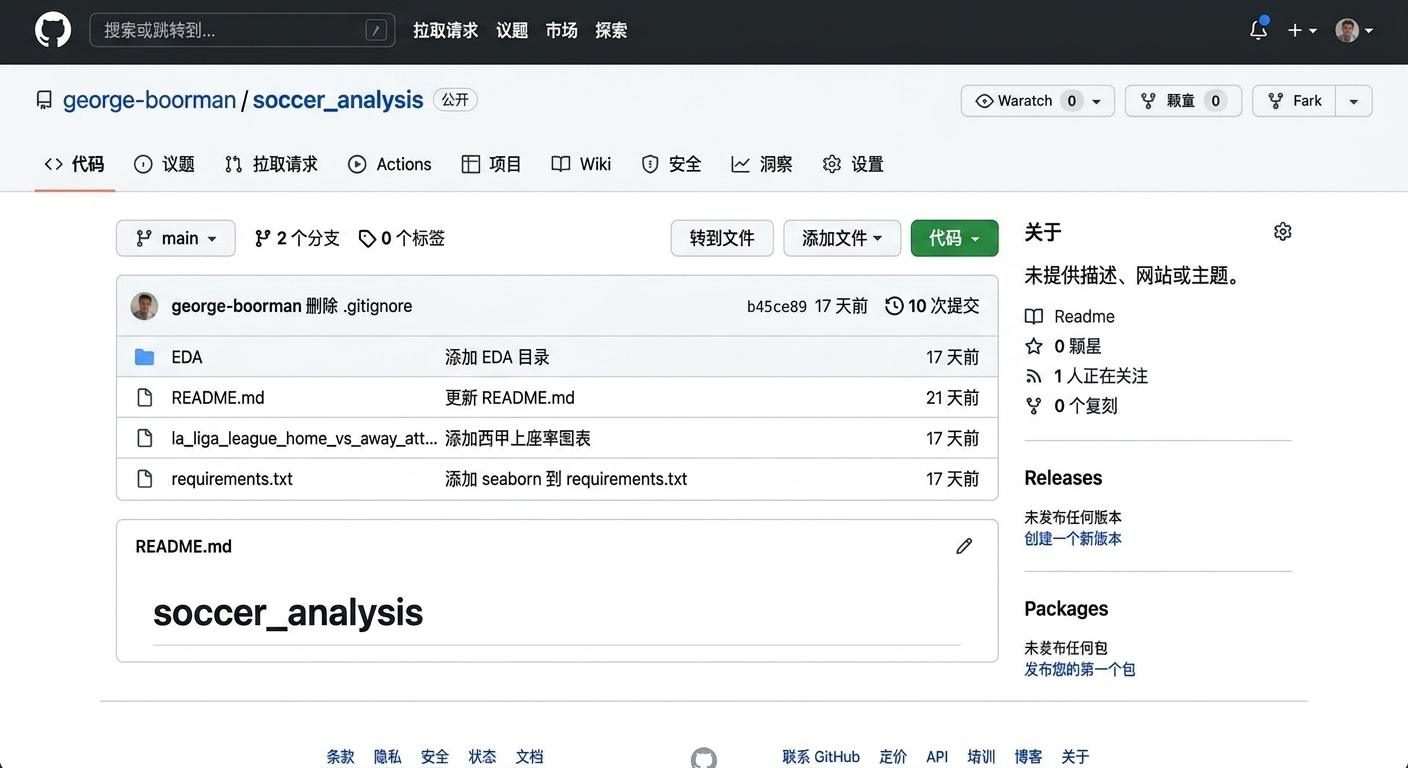Image resolution: width=1408 pixels, height=768 pixels.
Task: Click the pencil icon to edit README.md
Action: (964, 546)
